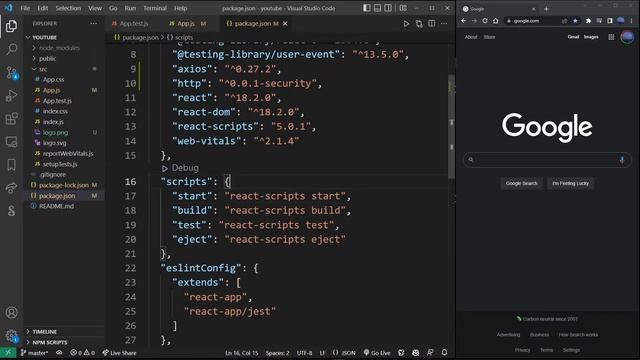Open the Search view in activity bar

[11, 49]
